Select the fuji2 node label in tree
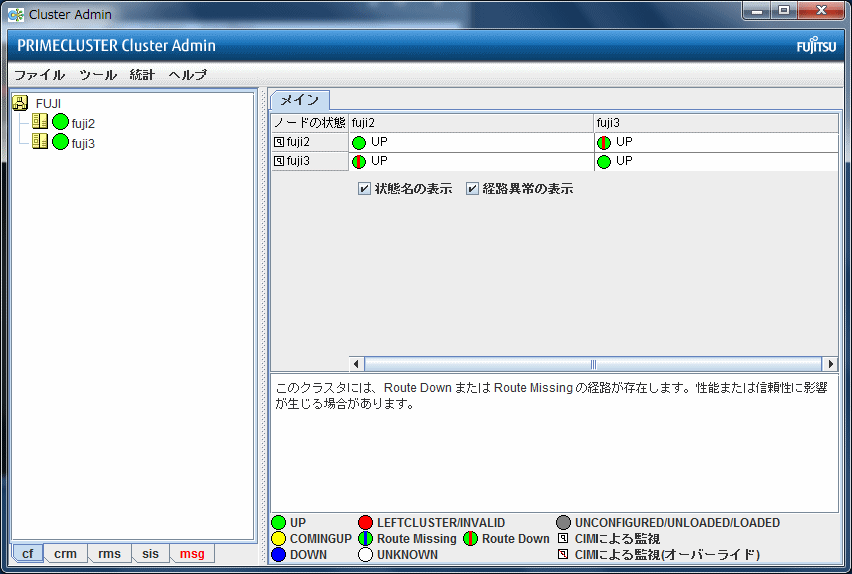 (83, 123)
